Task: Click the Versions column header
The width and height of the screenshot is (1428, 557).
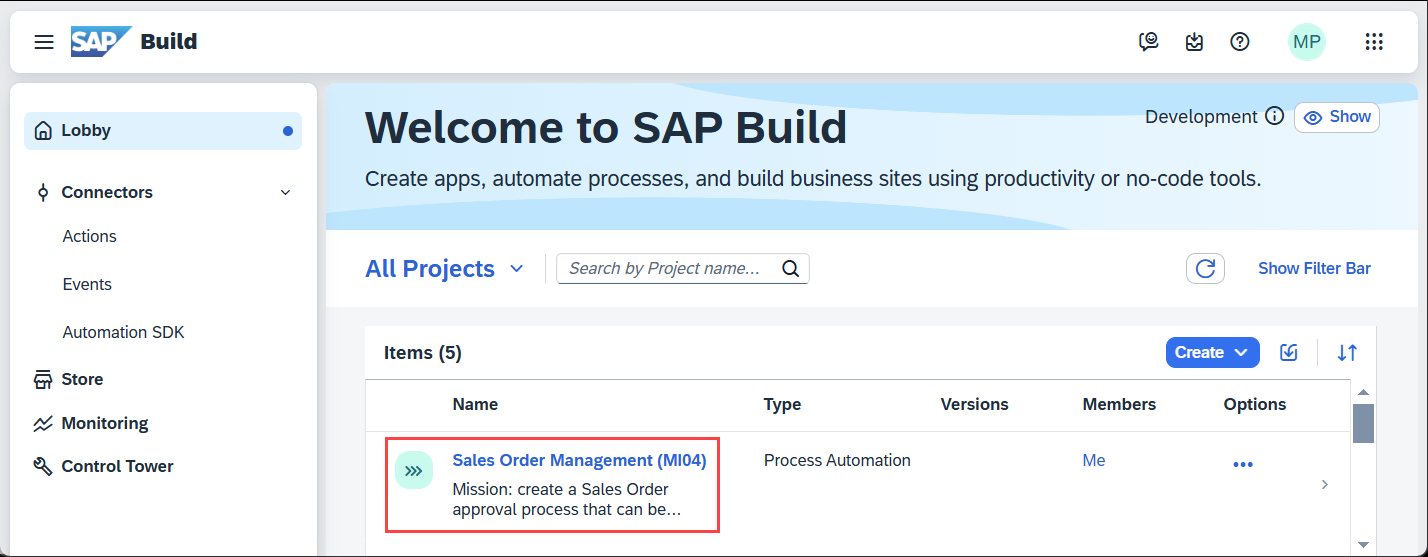Action: [975, 404]
